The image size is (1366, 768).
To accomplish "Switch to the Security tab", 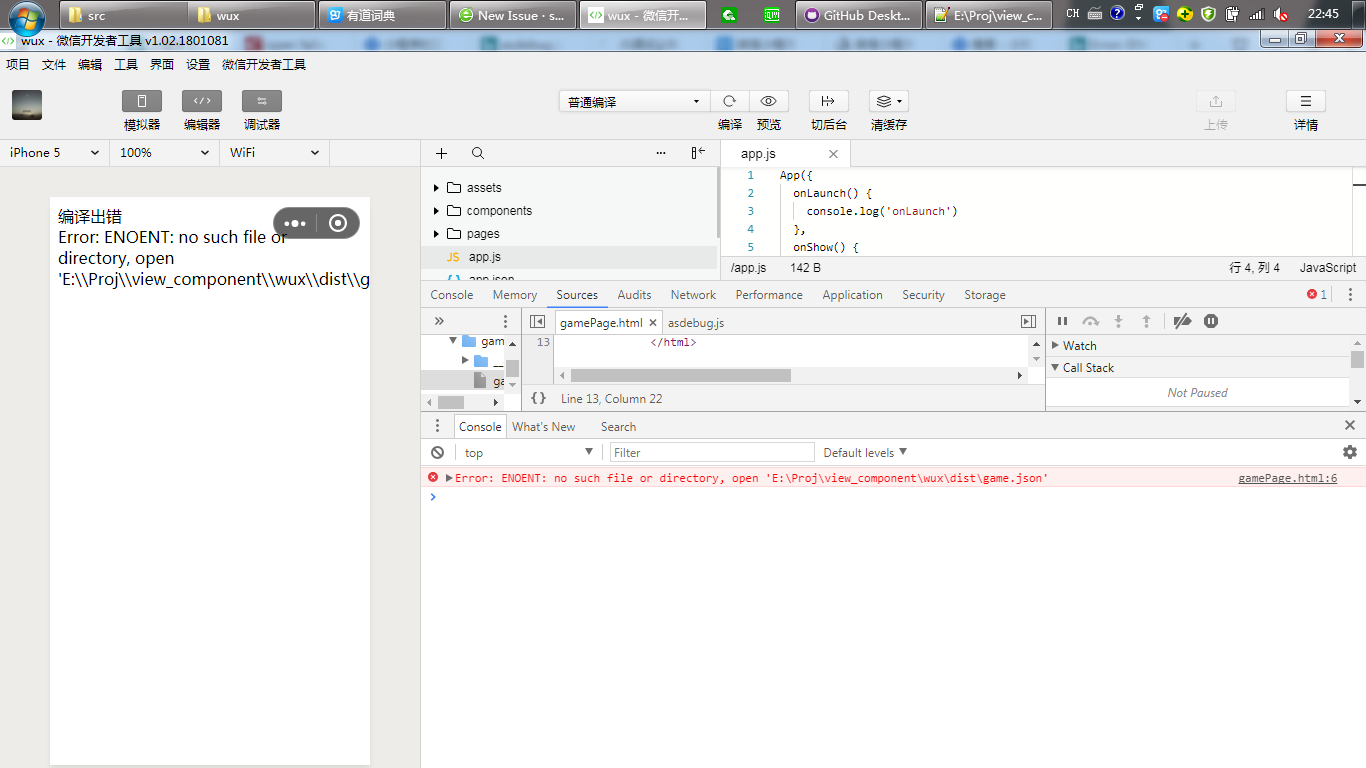I will 923,295.
